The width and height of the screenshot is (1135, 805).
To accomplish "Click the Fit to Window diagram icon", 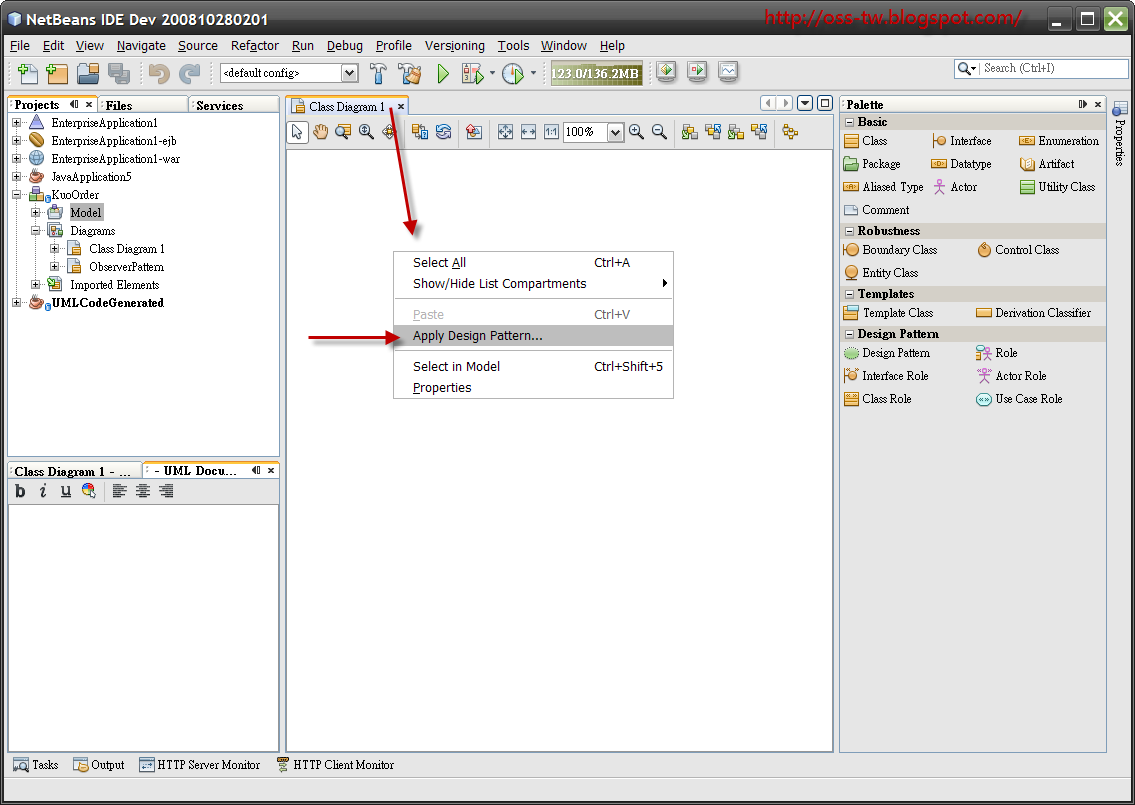I will 505,132.
